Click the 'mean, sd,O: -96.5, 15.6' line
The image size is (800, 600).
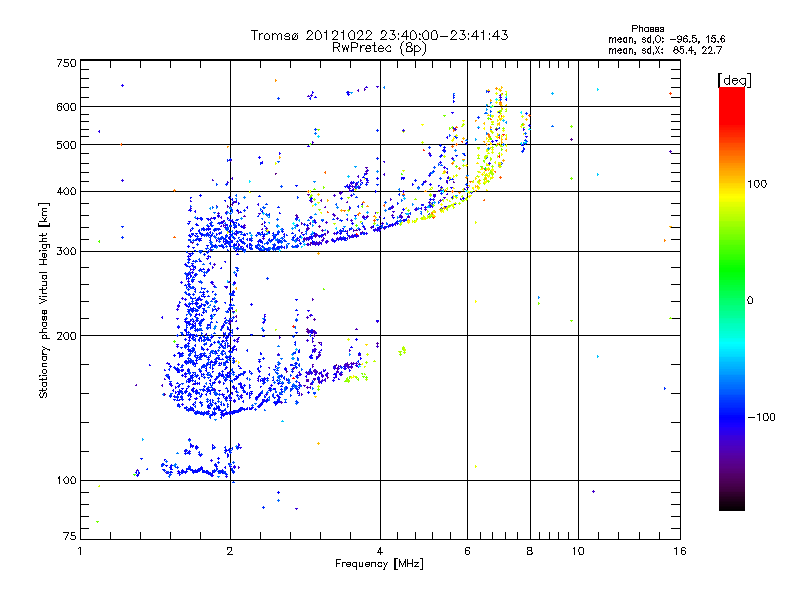coord(666,39)
